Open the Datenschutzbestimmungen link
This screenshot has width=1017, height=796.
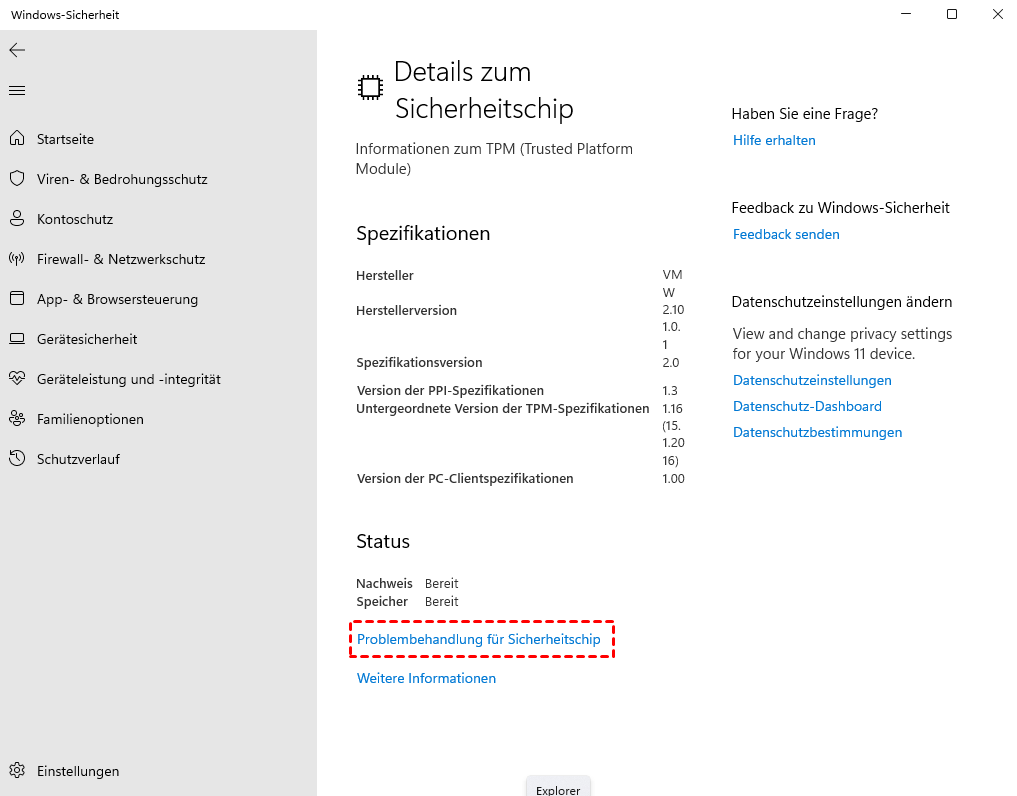(817, 433)
